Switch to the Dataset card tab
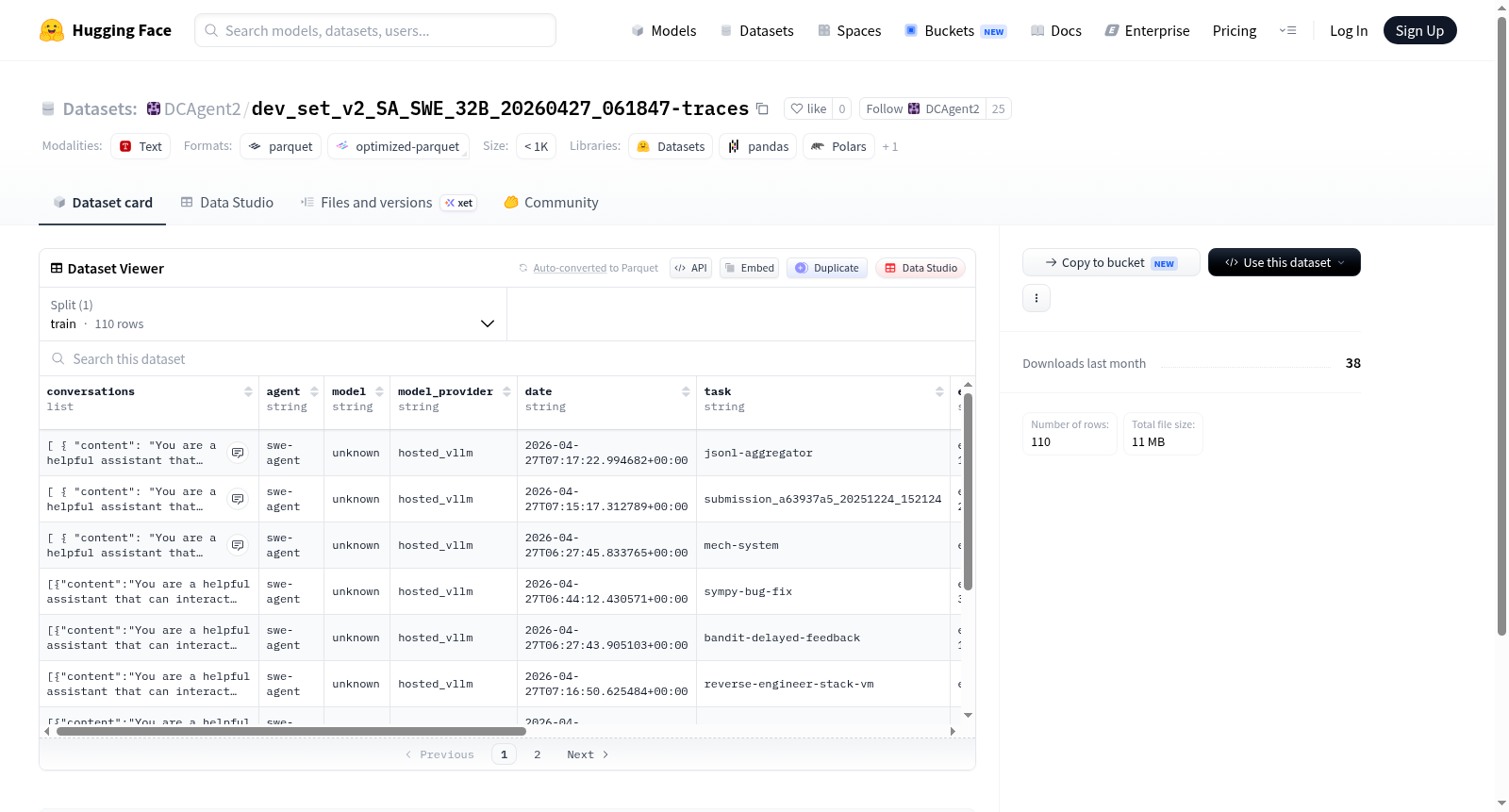Screen dimensions: 1509x812 point(102,203)
